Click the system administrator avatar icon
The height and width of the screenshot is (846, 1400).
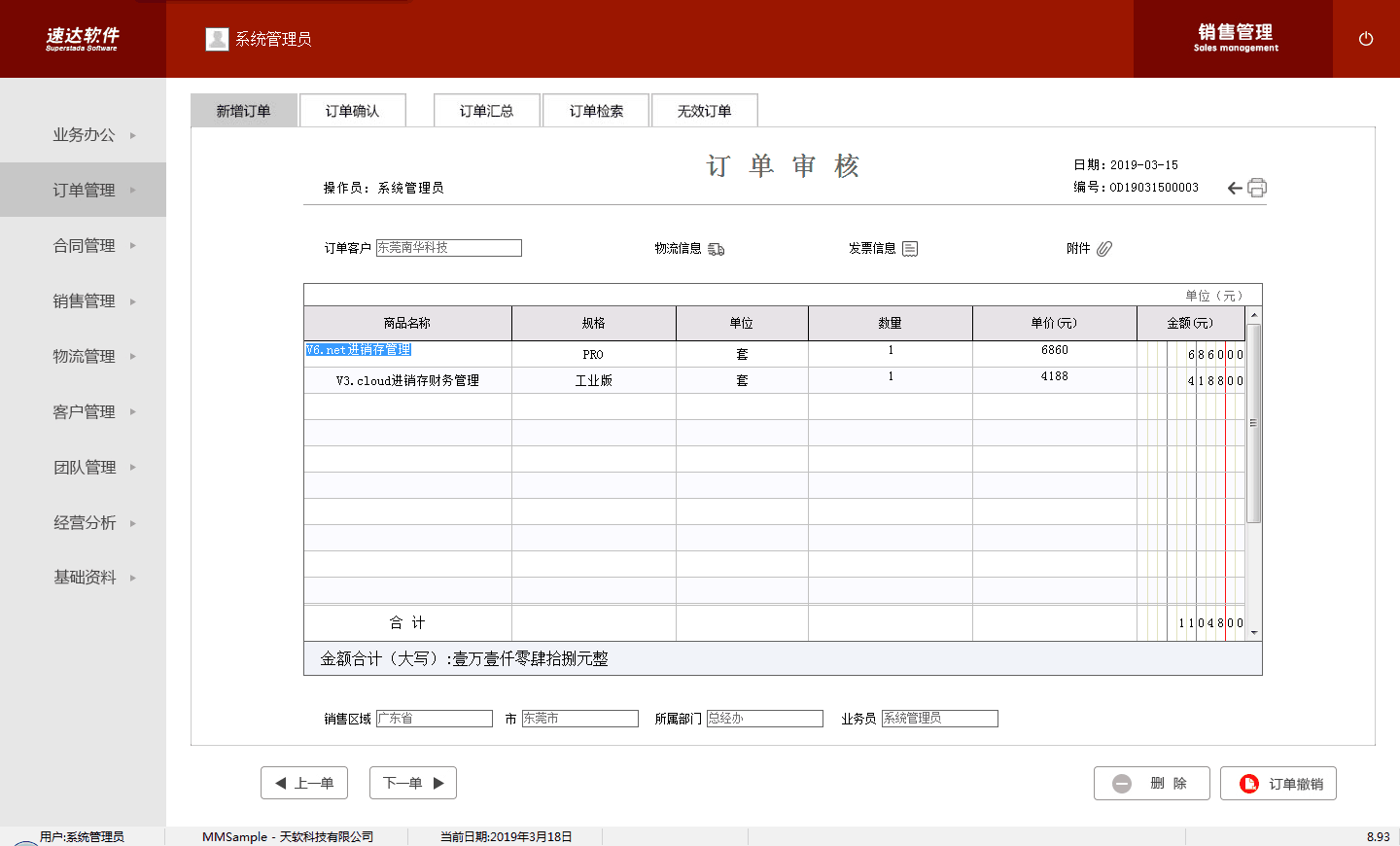pyautogui.click(x=217, y=39)
